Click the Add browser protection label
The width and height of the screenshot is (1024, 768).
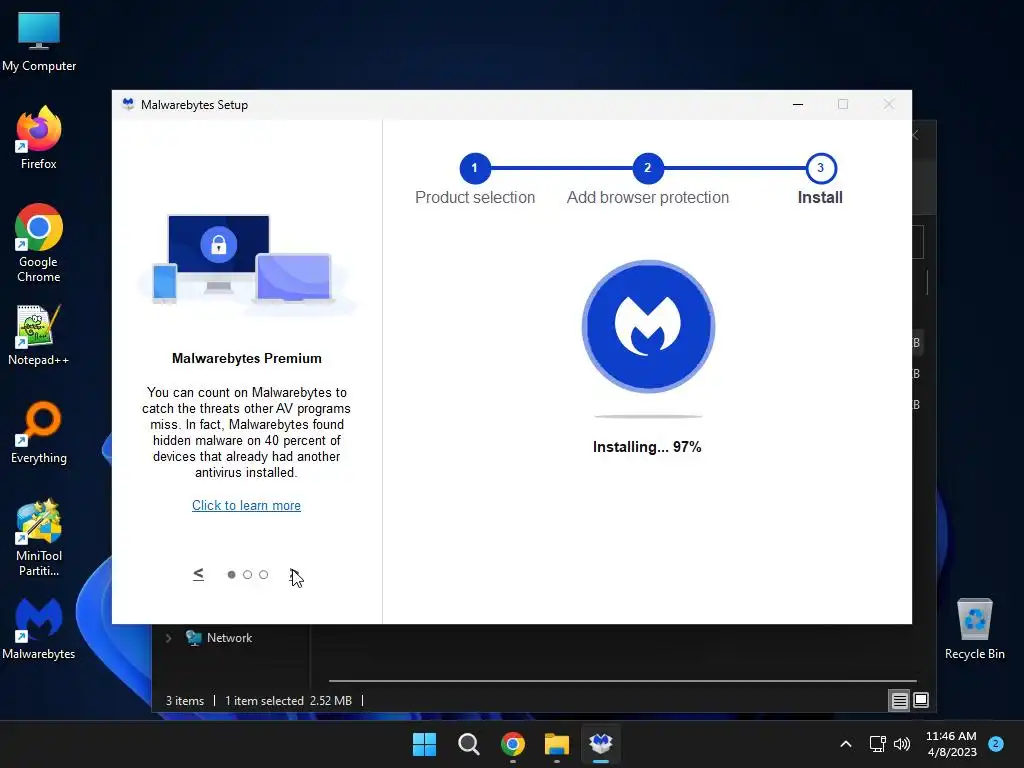click(648, 197)
